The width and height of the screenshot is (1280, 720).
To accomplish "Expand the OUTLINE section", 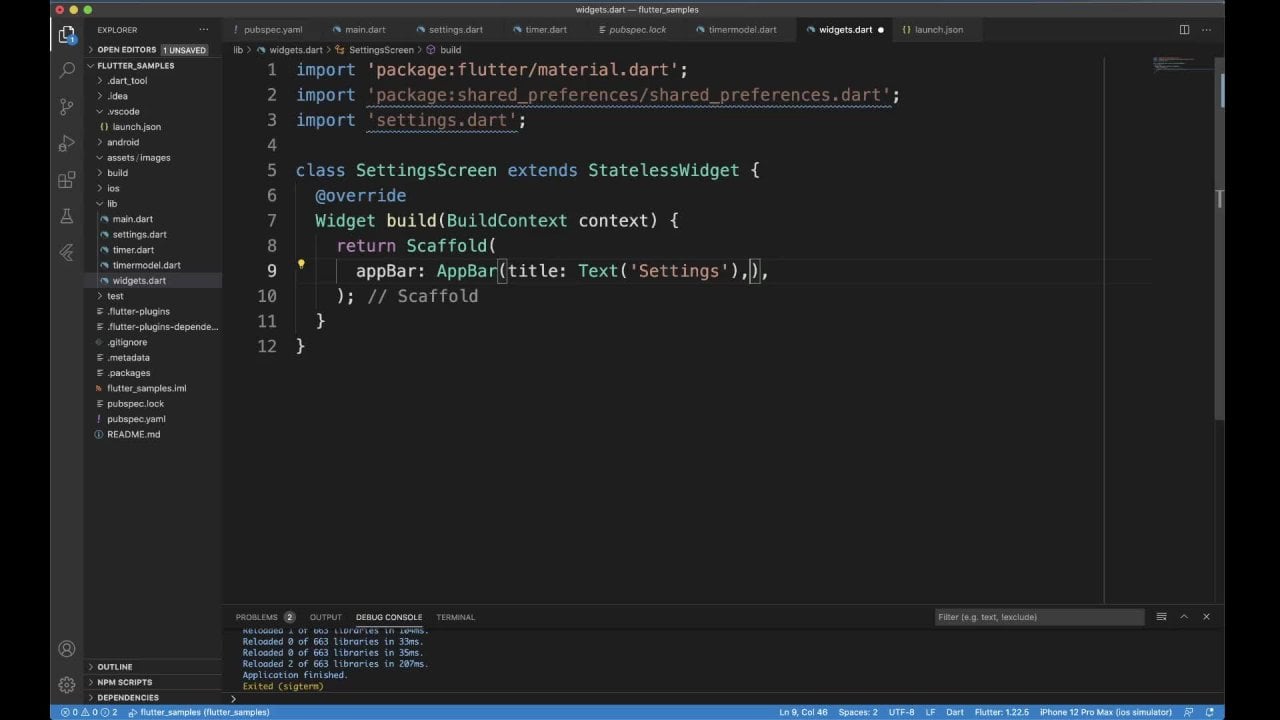I will click(x=114, y=667).
